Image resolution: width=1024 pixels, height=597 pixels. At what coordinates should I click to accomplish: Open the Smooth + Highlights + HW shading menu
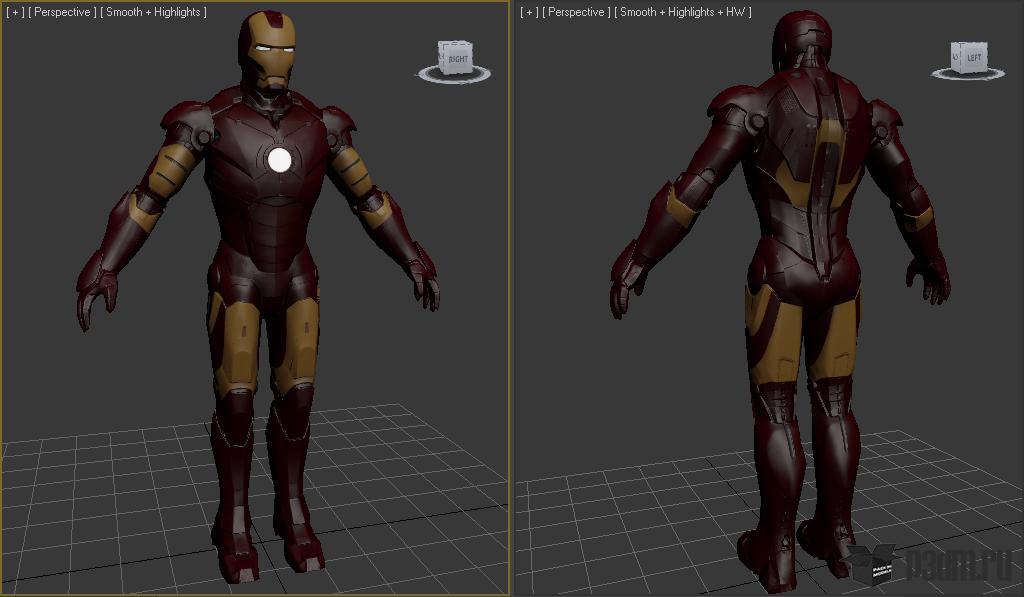pos(683,12)
